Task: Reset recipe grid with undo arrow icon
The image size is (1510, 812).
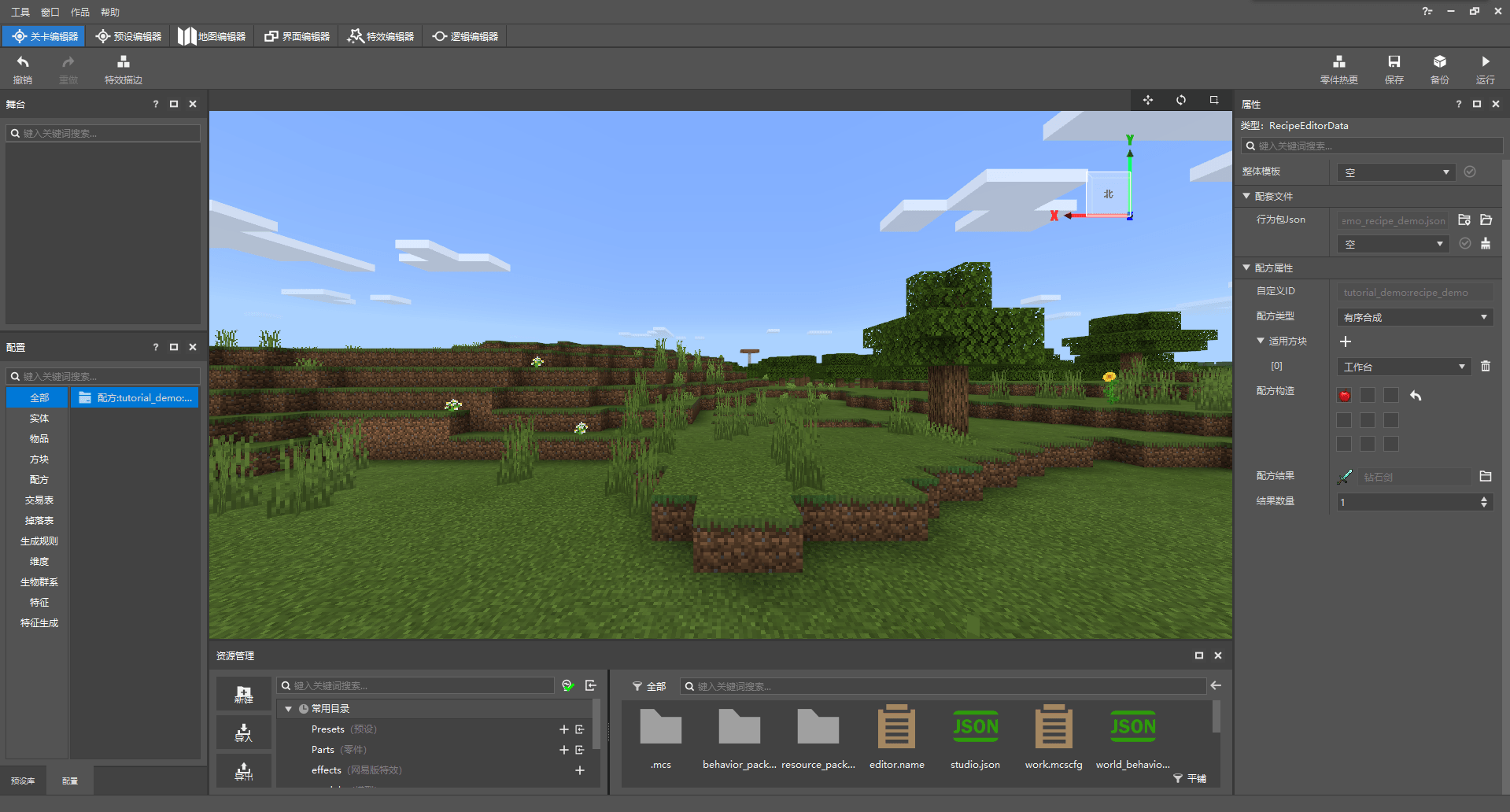Action: pyautogui.click(x=1416, y=395)
